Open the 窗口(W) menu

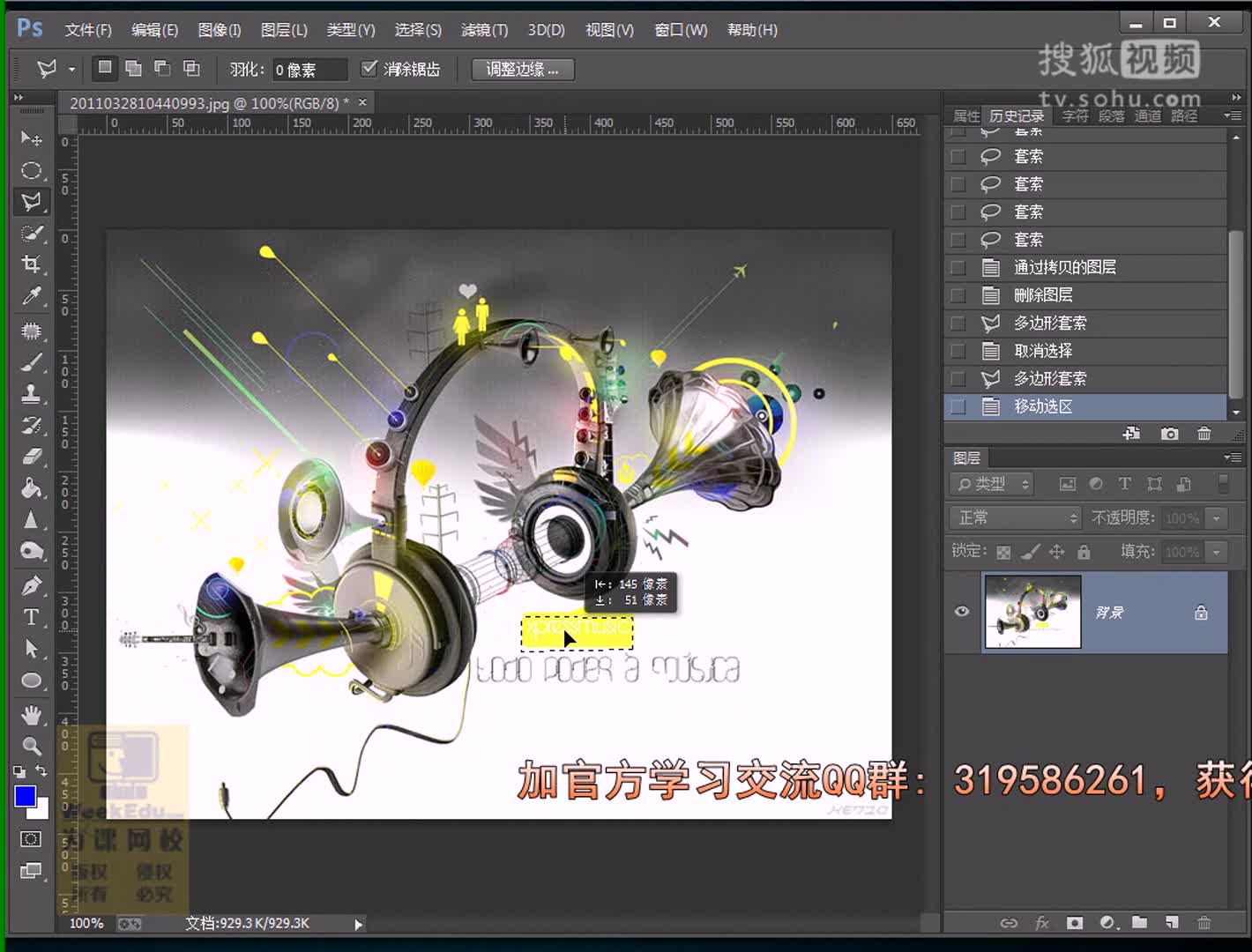point(681,30)
